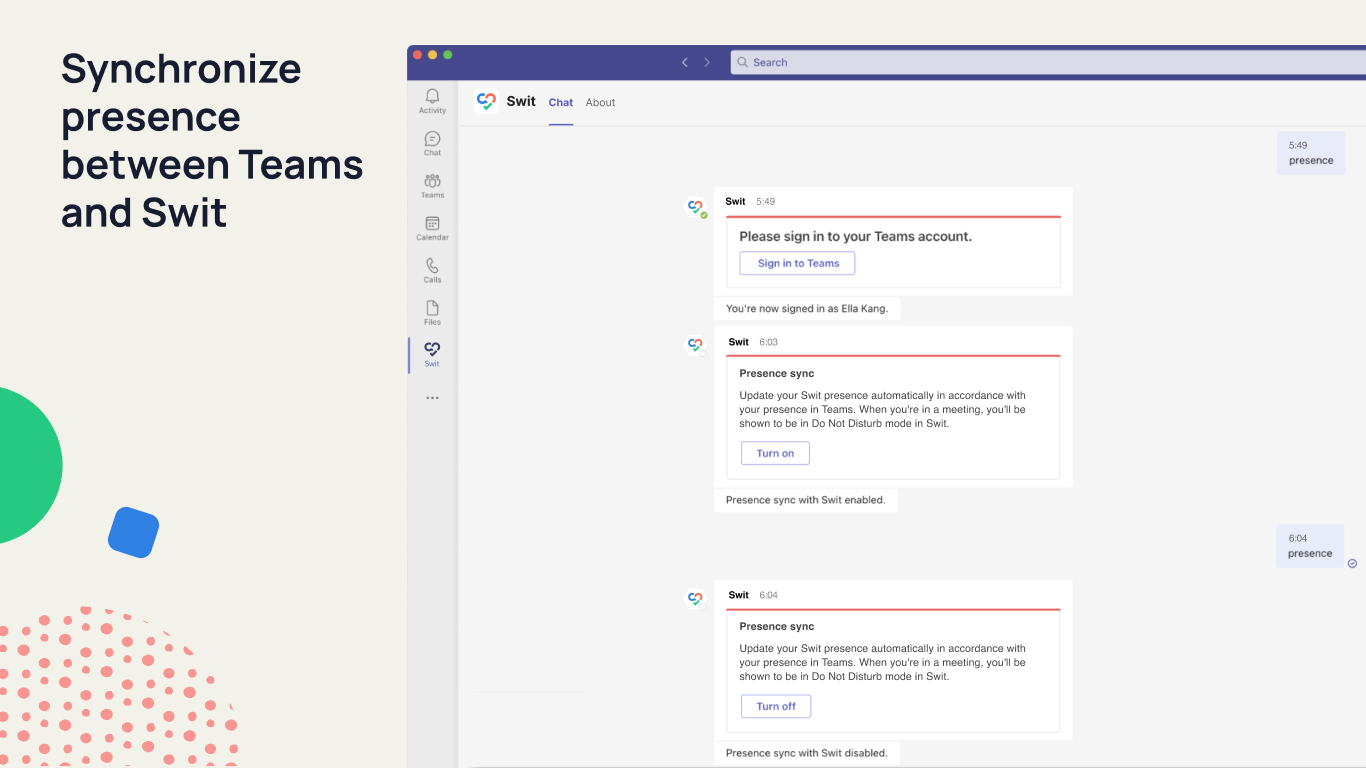Click the window's yellow minimize button
This screenshot has width=1366, height=768.
[x=433, y=54]
